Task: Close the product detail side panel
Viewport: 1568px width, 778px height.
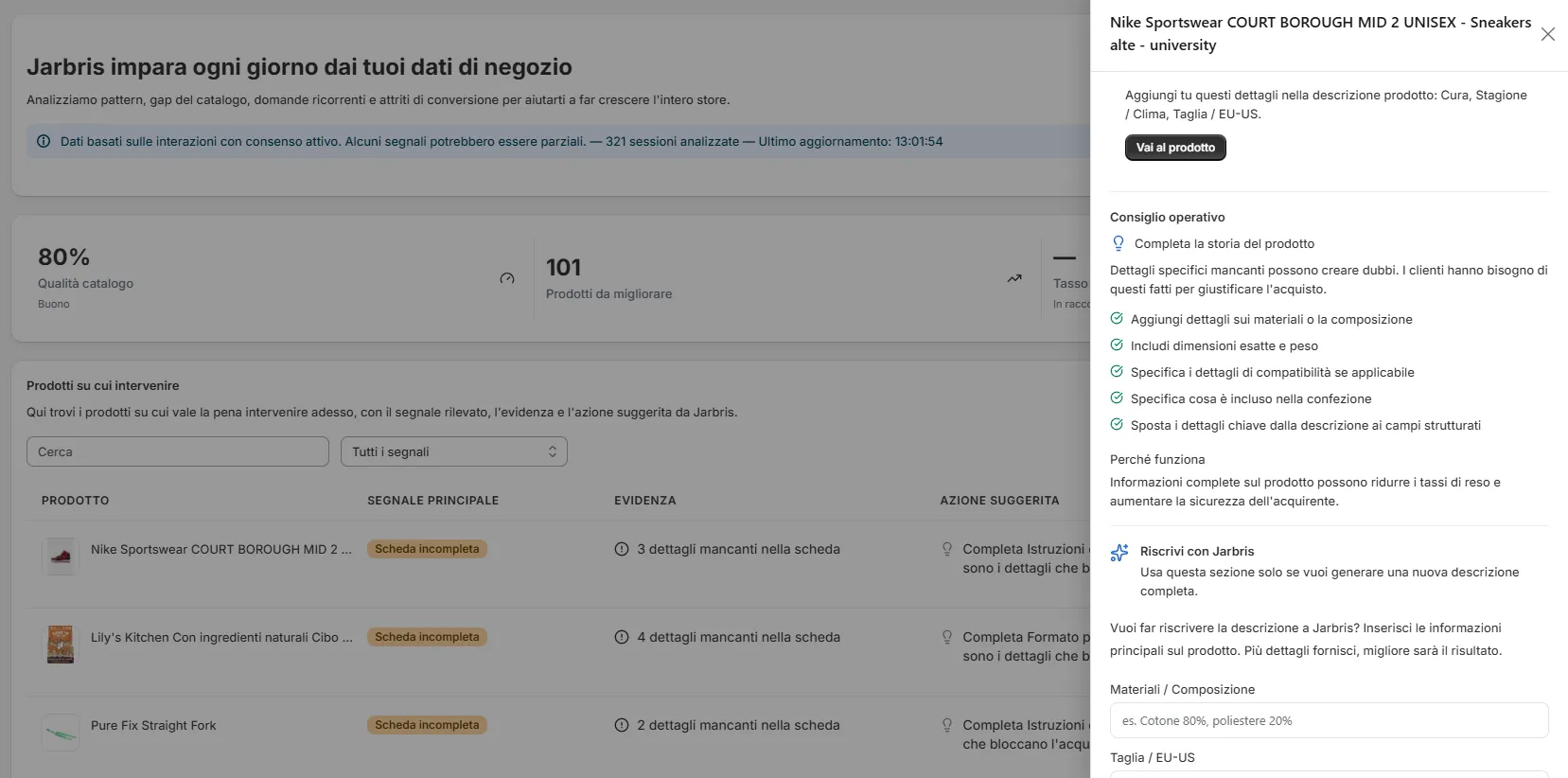Action: pos(1548,34)
